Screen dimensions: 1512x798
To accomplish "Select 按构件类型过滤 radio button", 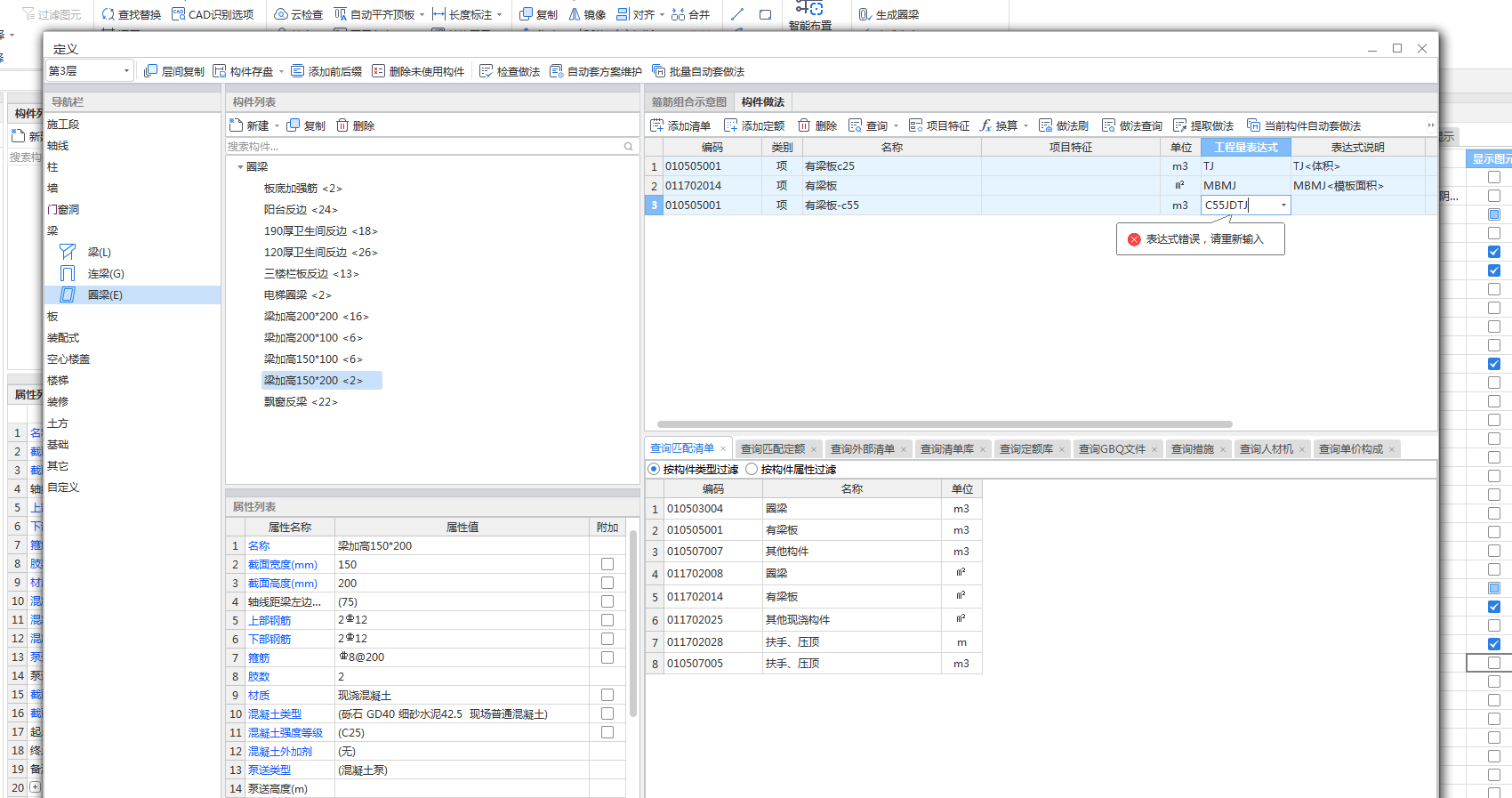I will (654, 469).
